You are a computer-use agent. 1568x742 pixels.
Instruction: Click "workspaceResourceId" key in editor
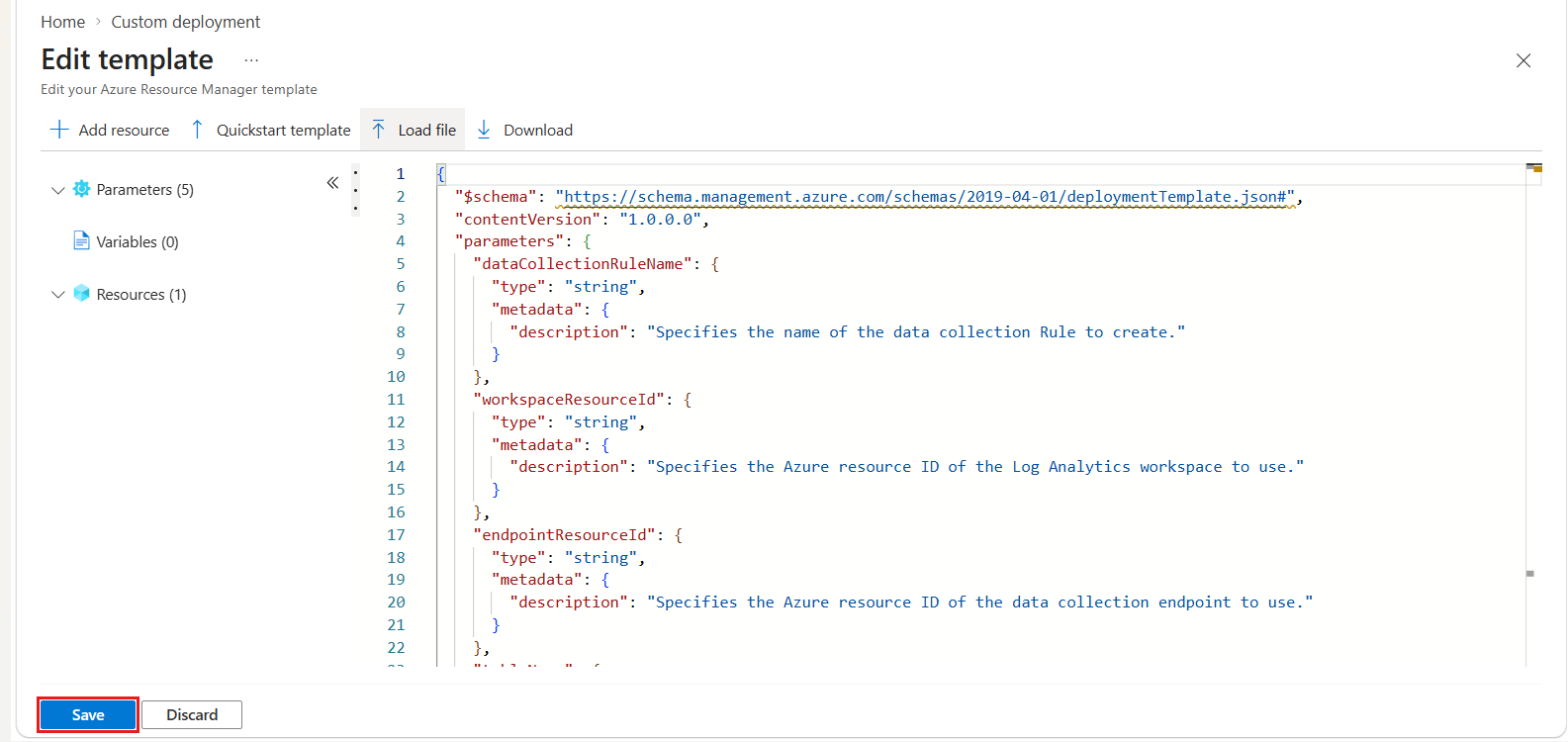[x=569, y=400]
